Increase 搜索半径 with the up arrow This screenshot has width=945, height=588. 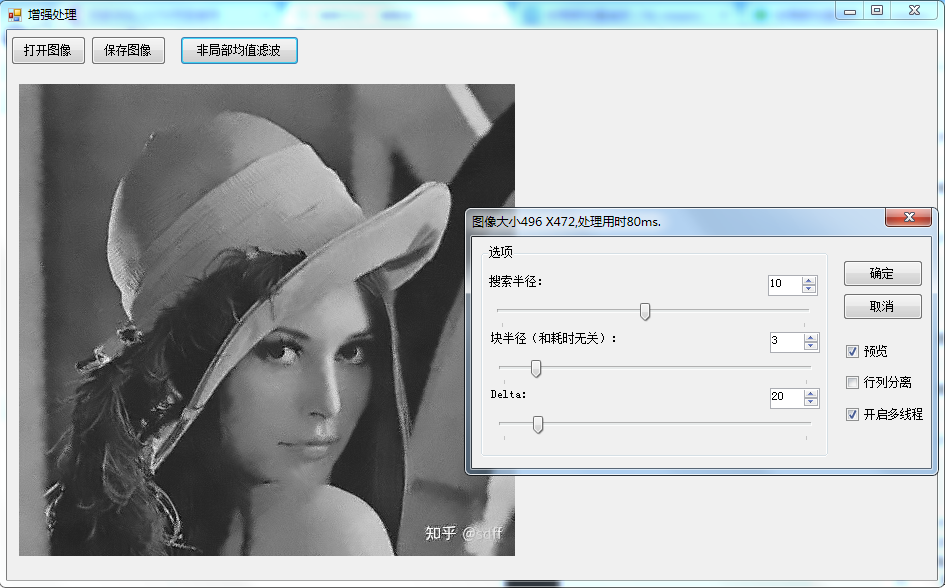[809, 280]
